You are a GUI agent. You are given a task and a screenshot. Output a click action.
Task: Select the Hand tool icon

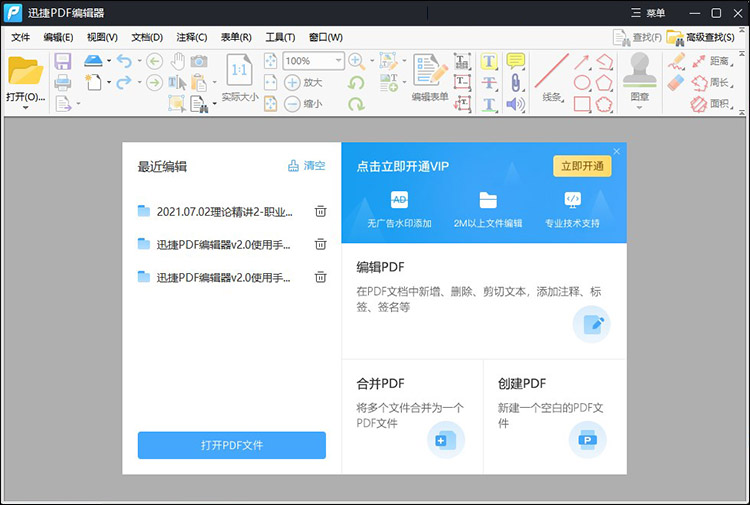pyautogui.click(x=178, y=61)
